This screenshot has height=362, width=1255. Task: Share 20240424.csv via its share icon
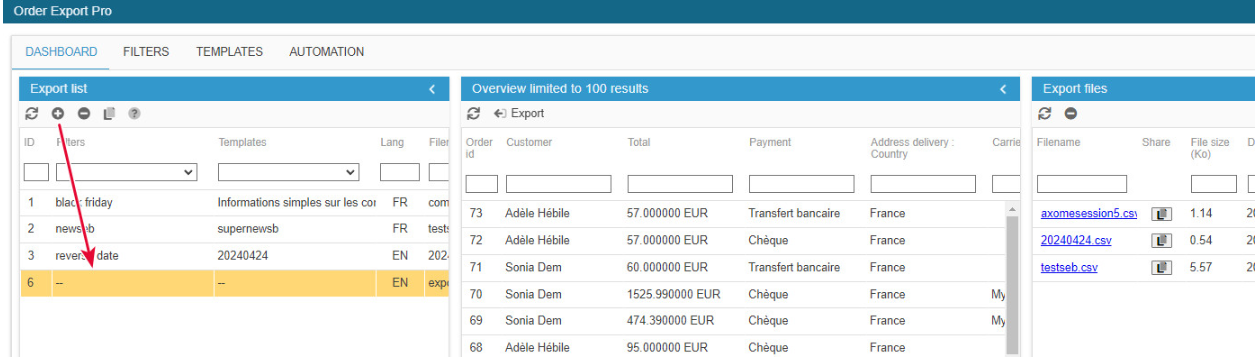1161,241
